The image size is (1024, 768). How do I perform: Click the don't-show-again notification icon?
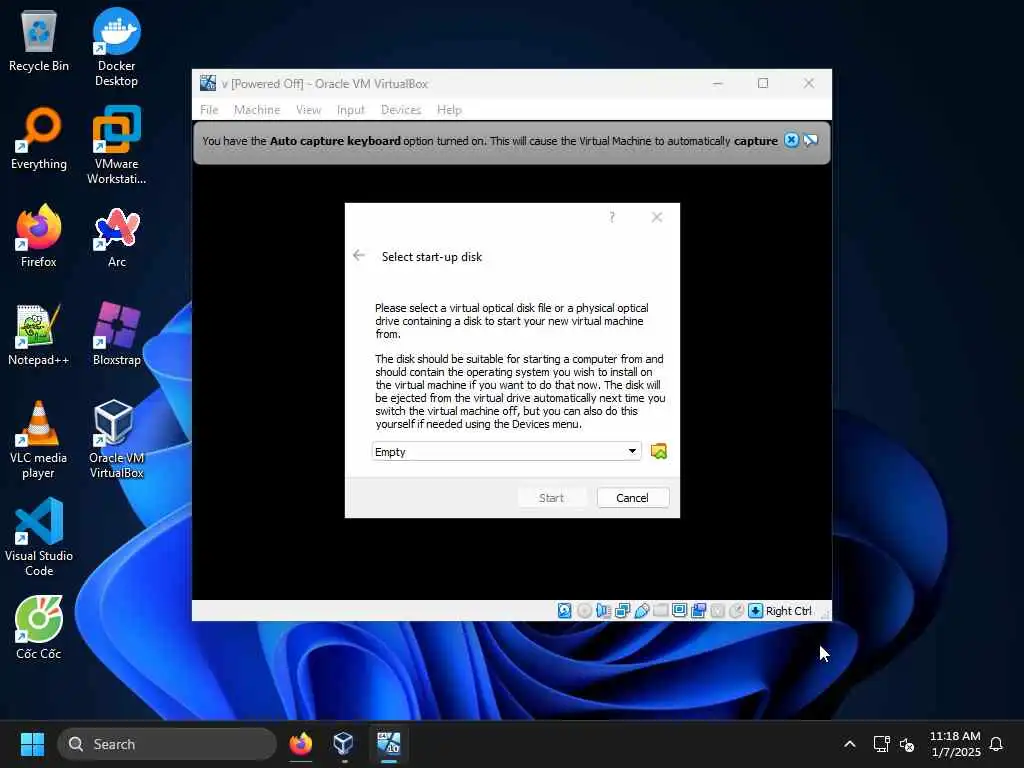810,140
